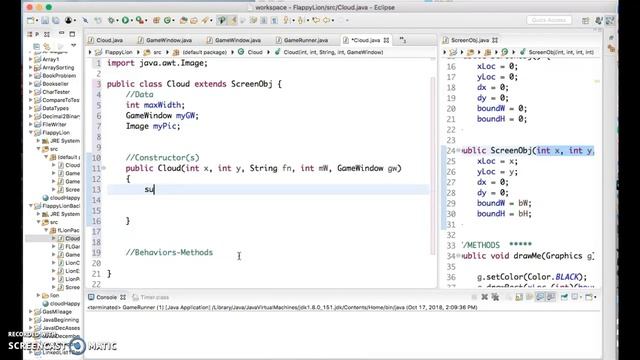Expand the Array1 project node
This screenshot has width=640, height=360.
[31, 59]
